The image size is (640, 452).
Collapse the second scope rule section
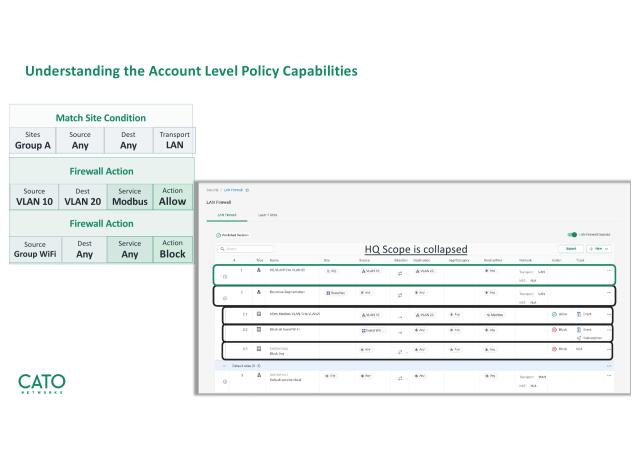(224, 298)
